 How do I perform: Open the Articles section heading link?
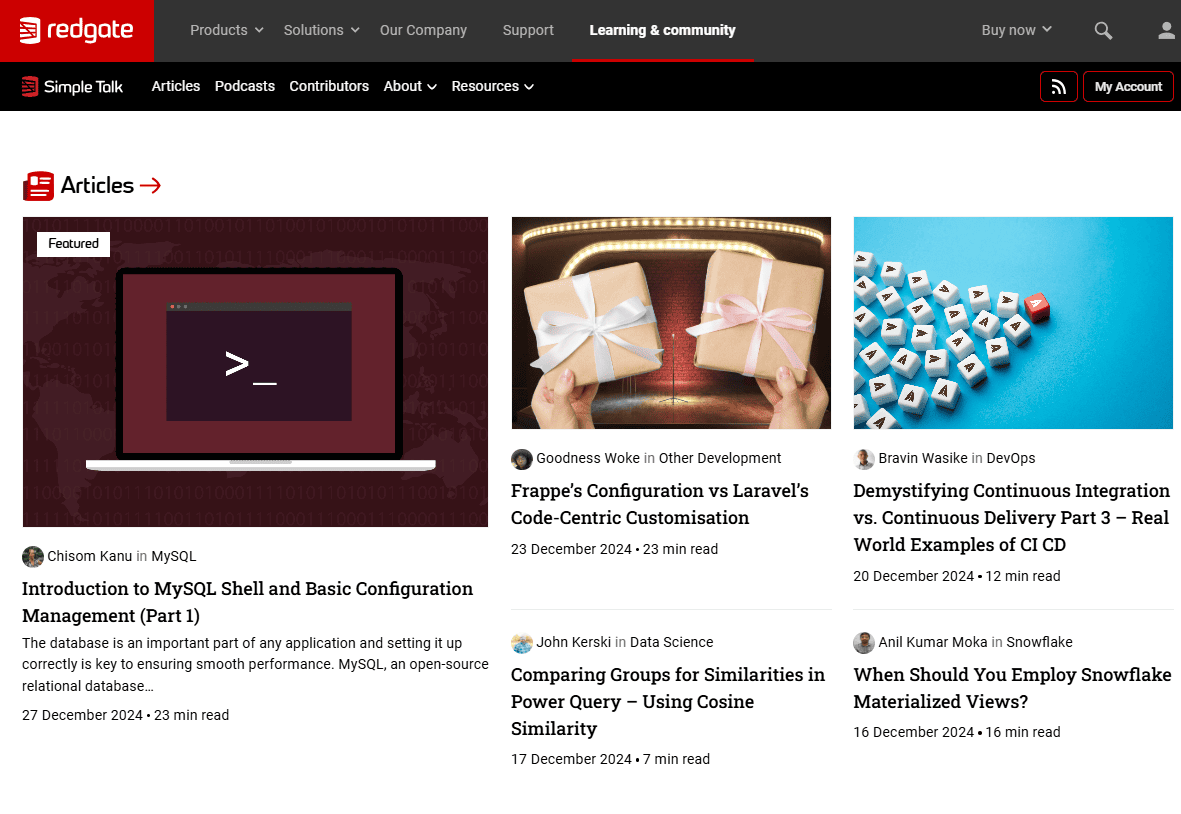coord(97,185)
